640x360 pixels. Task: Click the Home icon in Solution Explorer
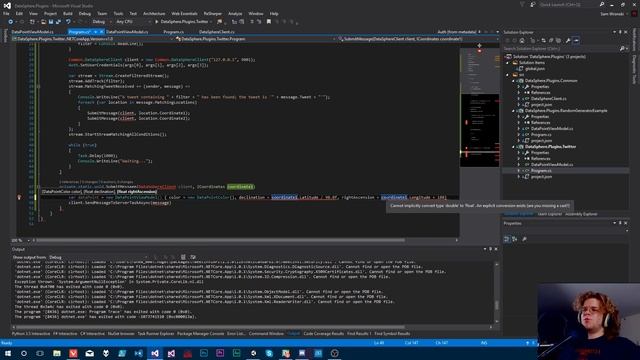coord(522,40)
